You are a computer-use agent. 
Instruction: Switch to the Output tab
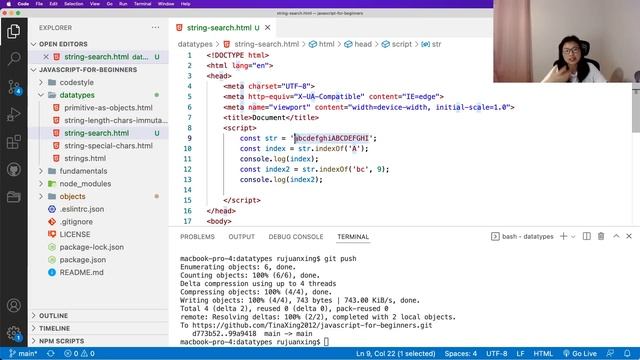(x=241, y=237)
